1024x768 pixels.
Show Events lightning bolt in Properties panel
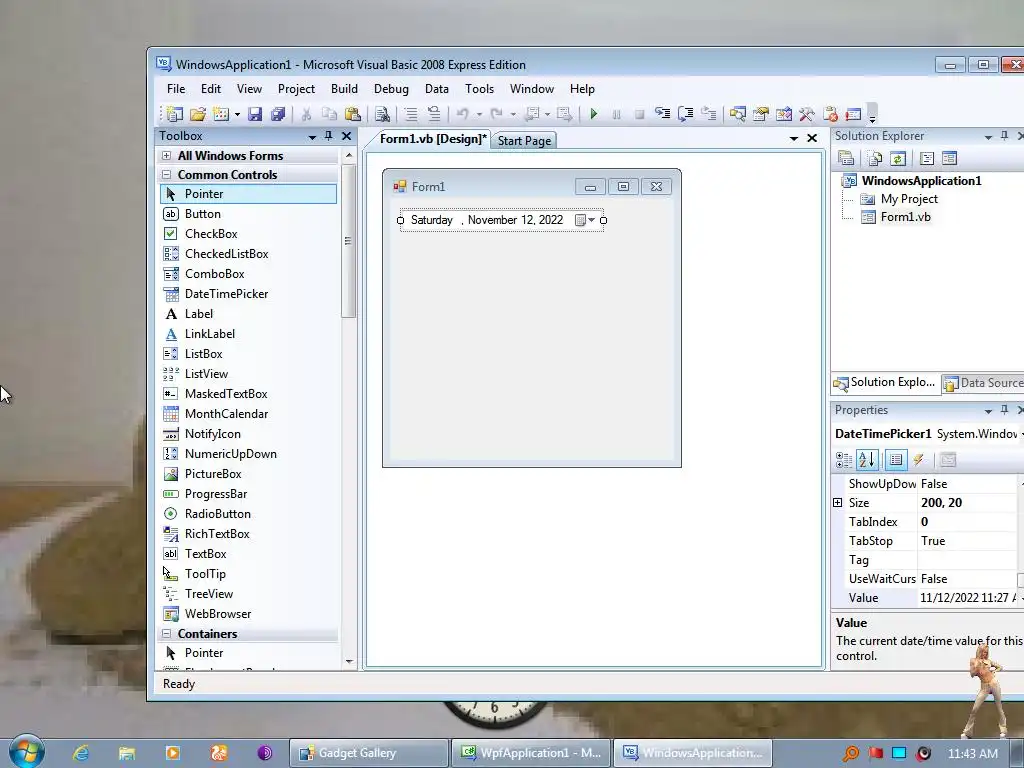(919, 460)
